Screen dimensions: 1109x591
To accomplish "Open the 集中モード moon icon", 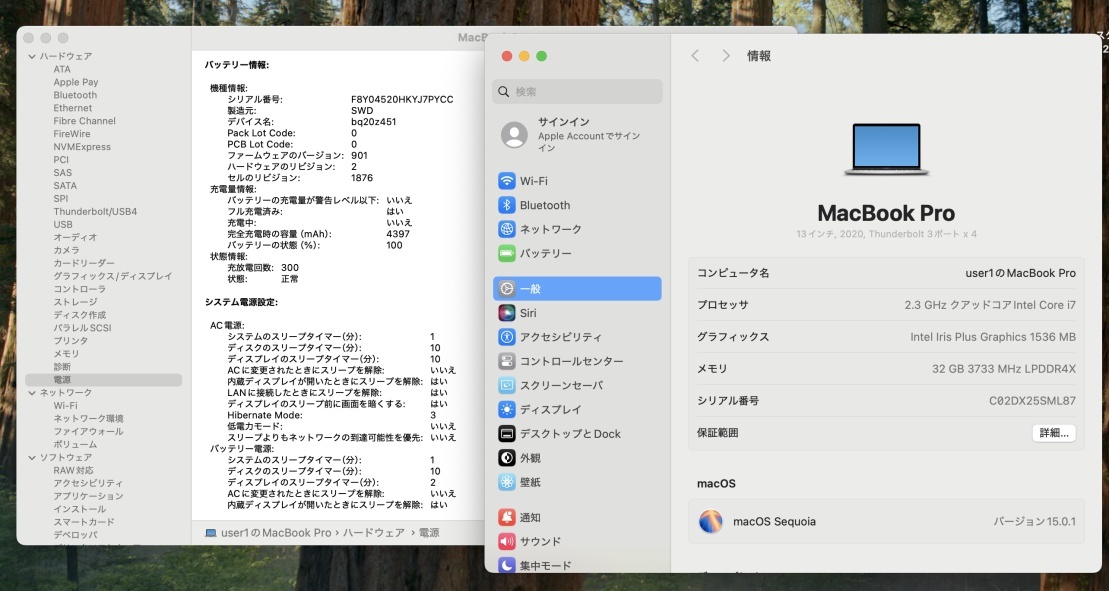I will click(x=506, y=565).
